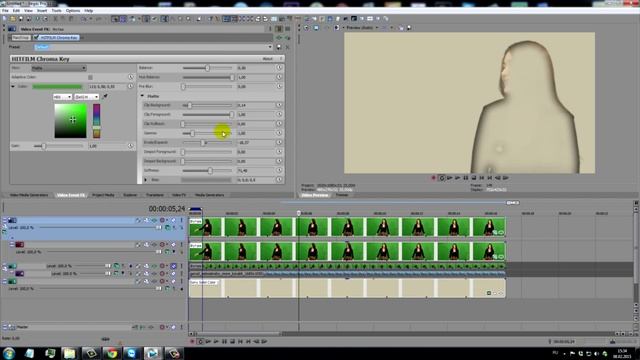This screenshot has width=640, height=360.
Task: Animate the Balance parameter
Action: pyautogui.click(x=280, y=68)
